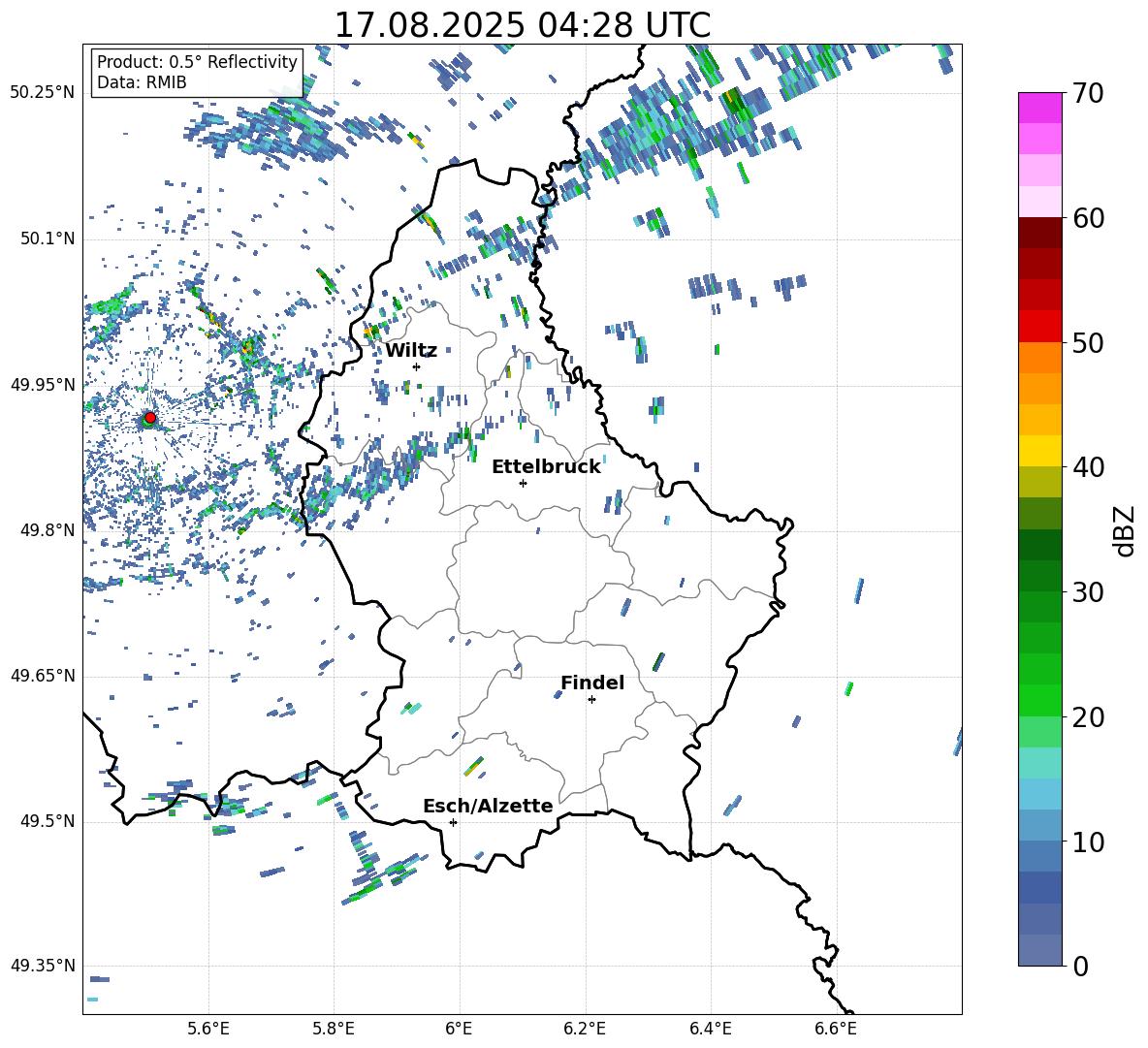Click the red radar location dot

pos(150,418)
